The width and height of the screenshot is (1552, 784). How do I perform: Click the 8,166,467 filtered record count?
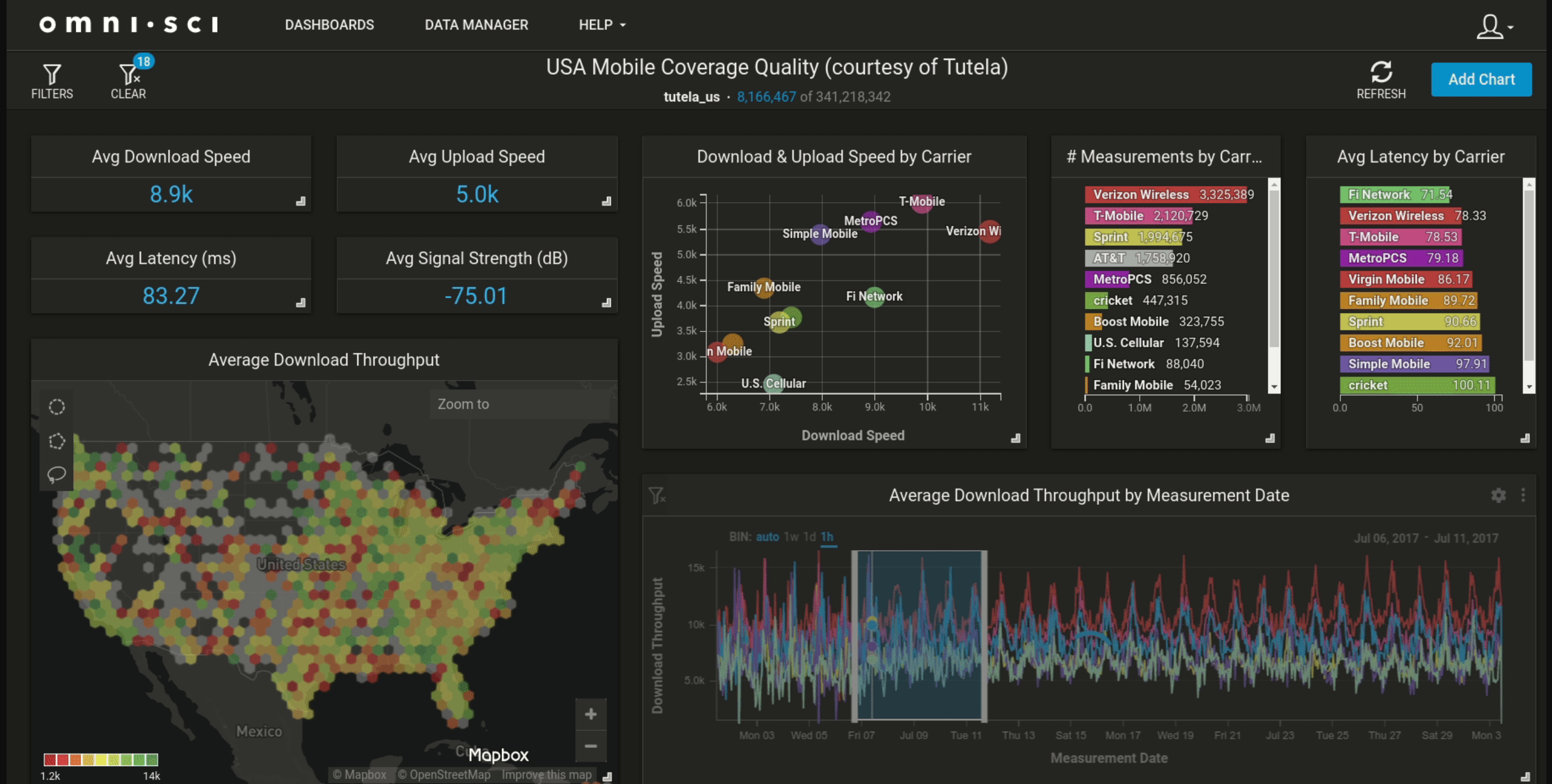pos(766,97)
